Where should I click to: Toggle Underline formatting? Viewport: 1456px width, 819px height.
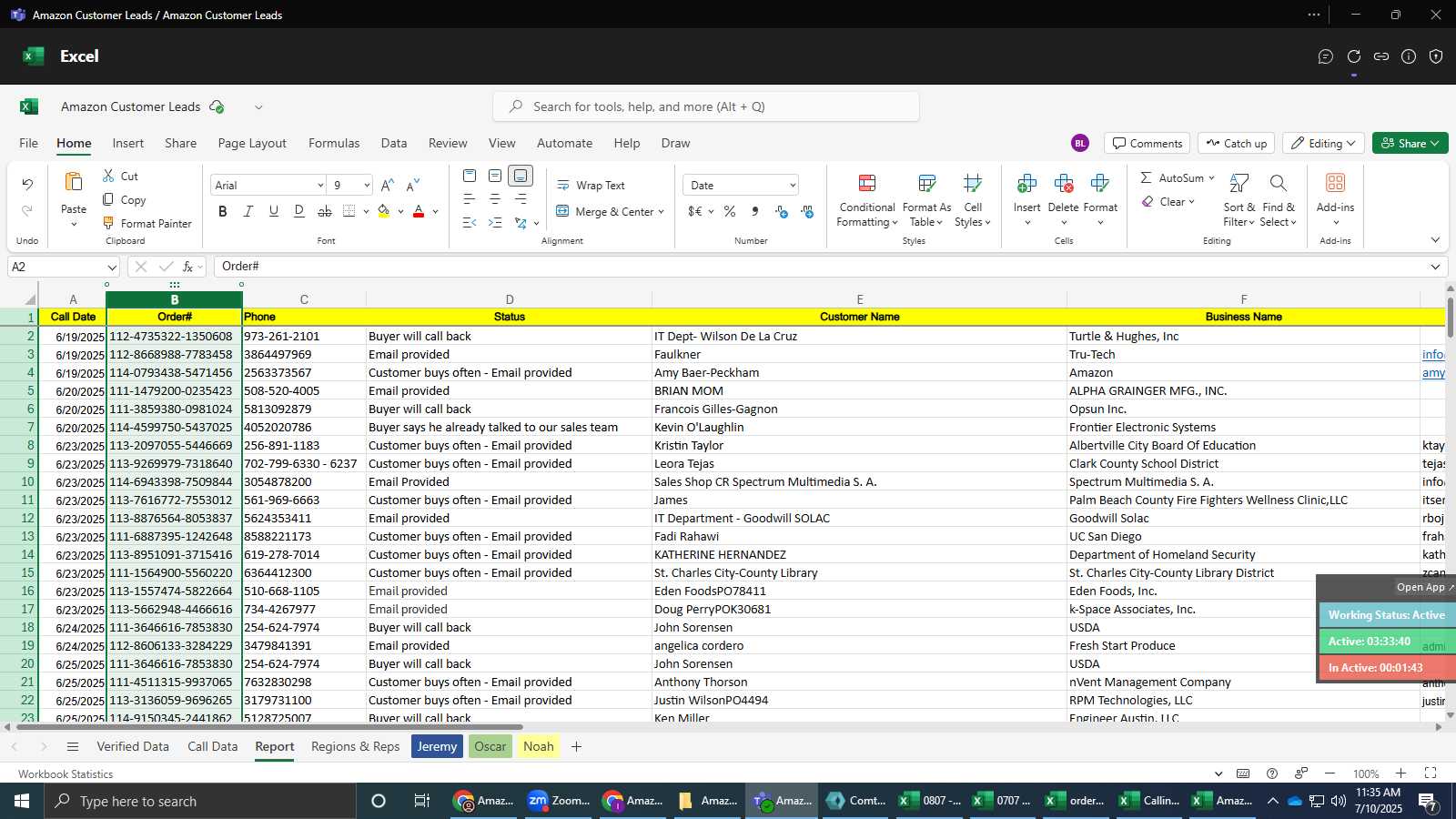[x=274, y=211]
